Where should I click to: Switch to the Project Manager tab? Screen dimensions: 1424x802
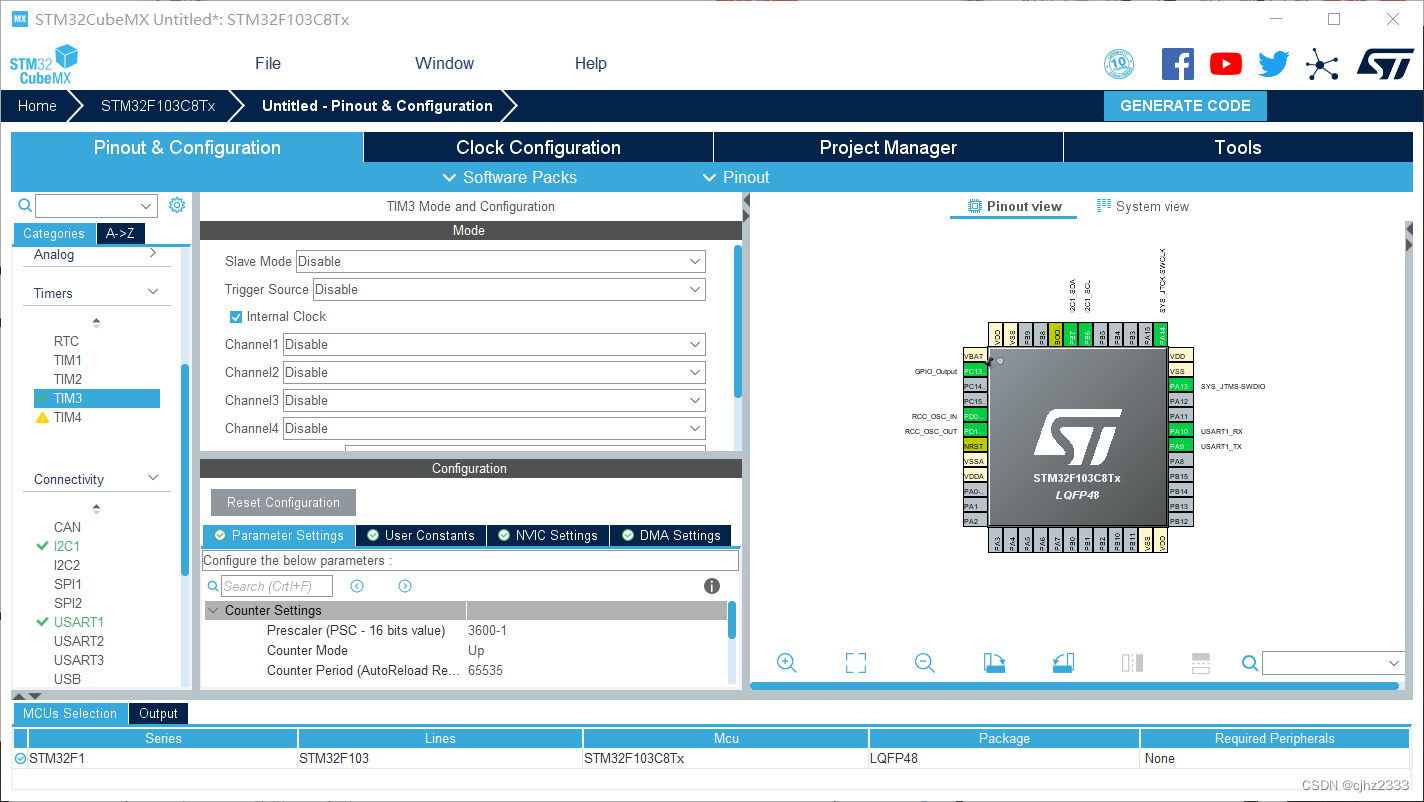888,147
